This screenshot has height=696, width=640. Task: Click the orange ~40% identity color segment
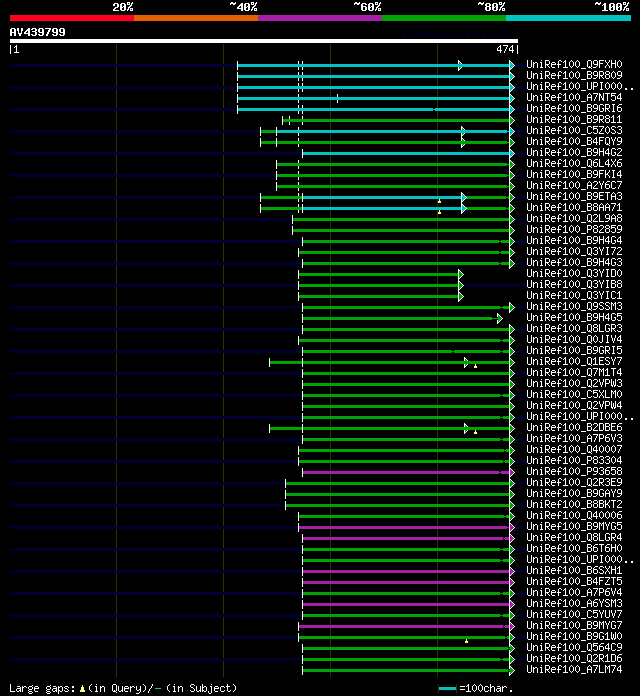coord(196,18)
